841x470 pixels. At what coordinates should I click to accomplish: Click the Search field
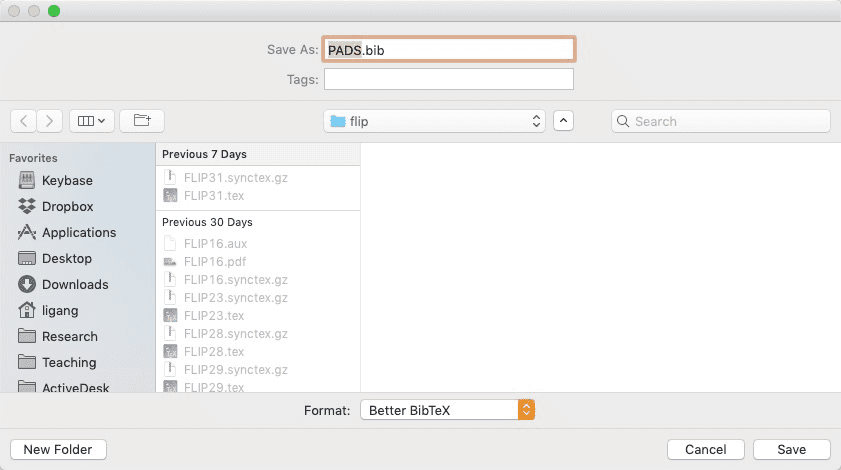(x=721, y=121)
